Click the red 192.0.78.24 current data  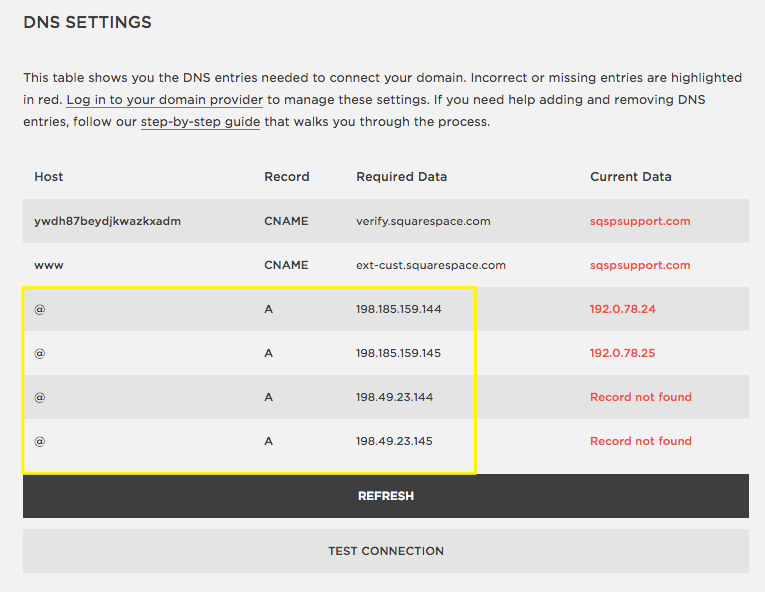[622, 309]
